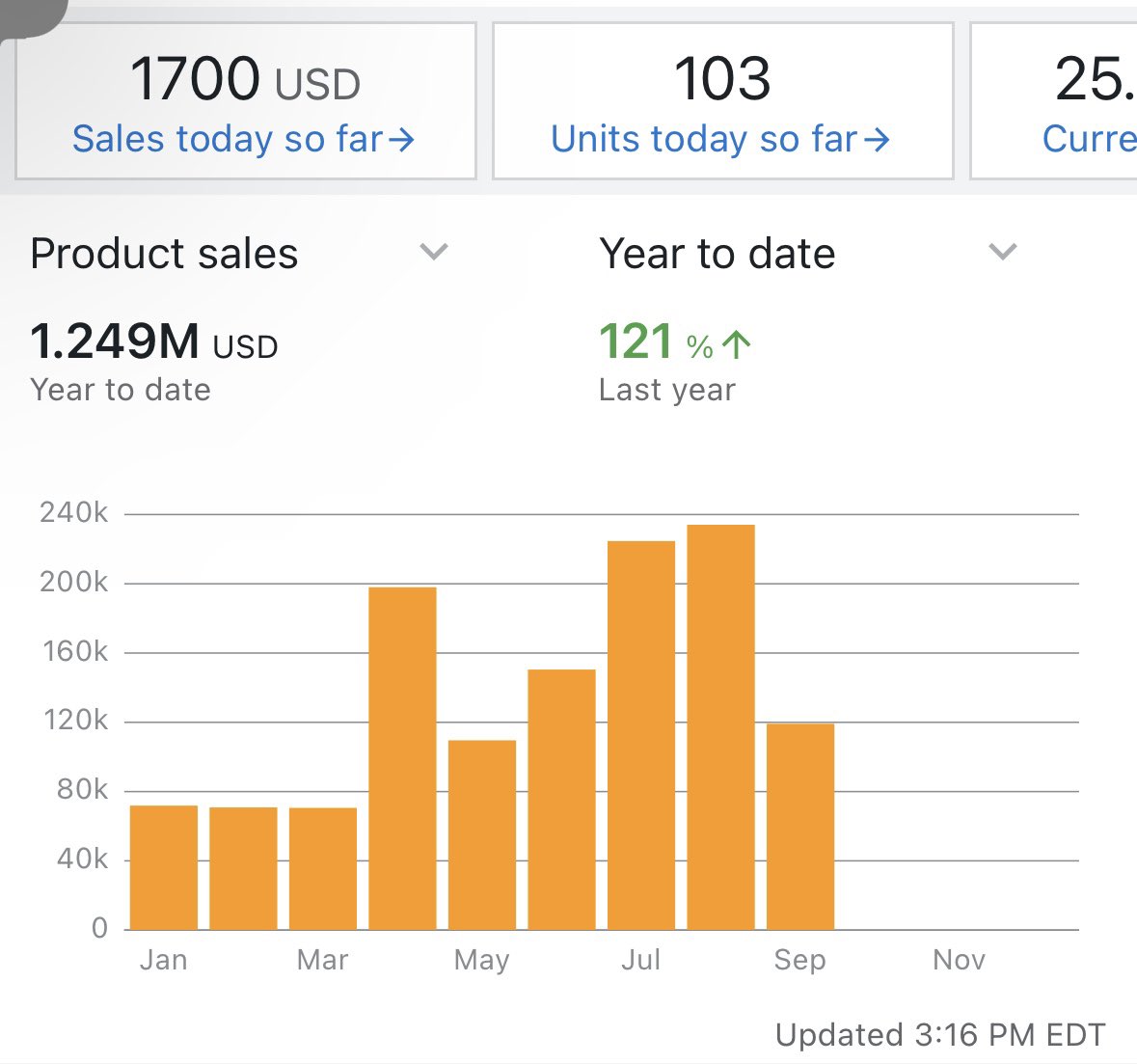Click the Nov axis label
The image size is (1137, 1064).
(960, 960)
